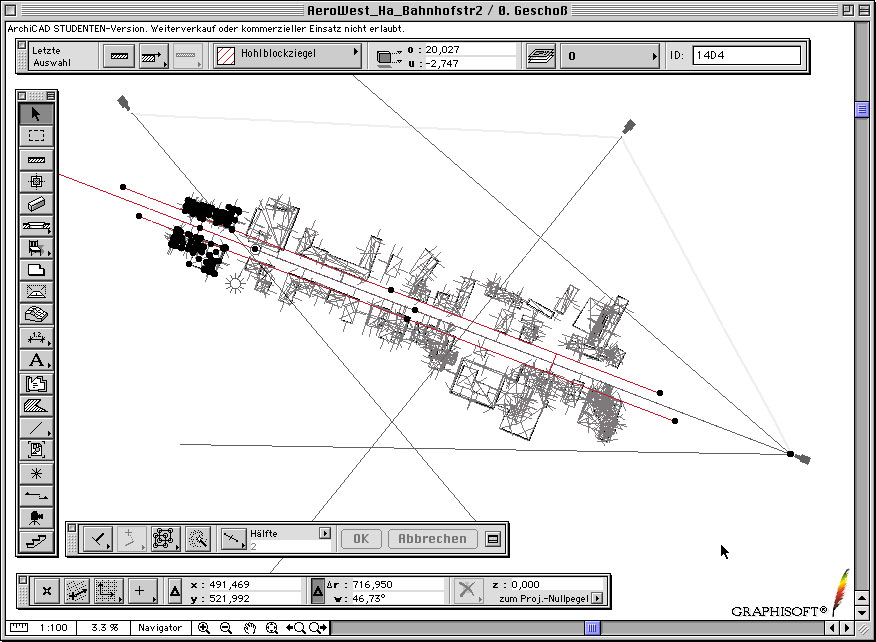Choose the Camera tool in toolbox
Screen dimensions: 876x642
36,518
